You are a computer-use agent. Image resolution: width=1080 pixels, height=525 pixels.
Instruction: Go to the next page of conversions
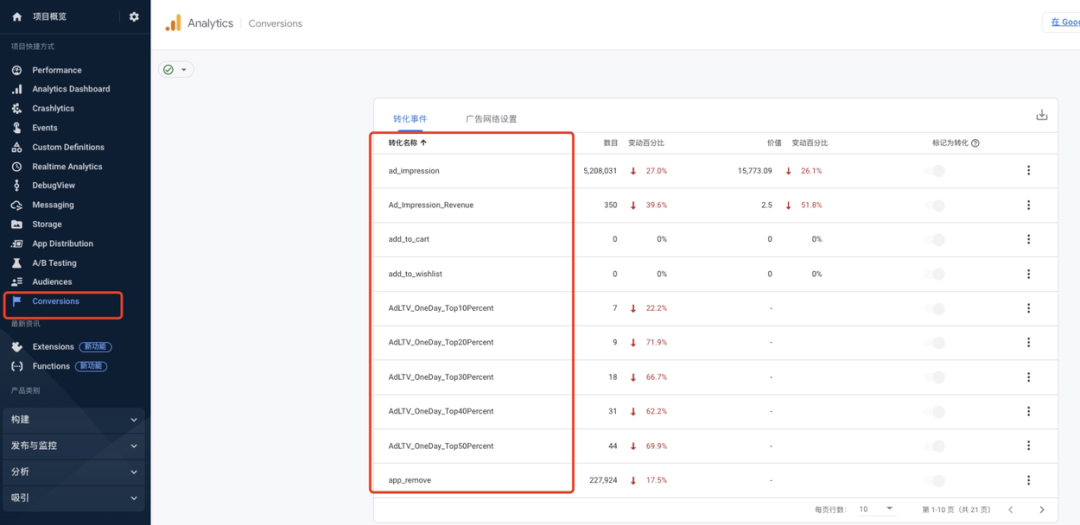(1041, 510)
